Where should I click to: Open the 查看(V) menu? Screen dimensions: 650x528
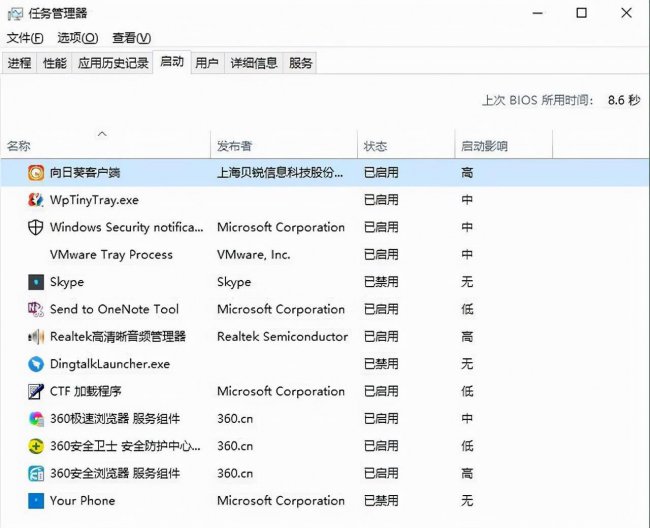[131, 38]
